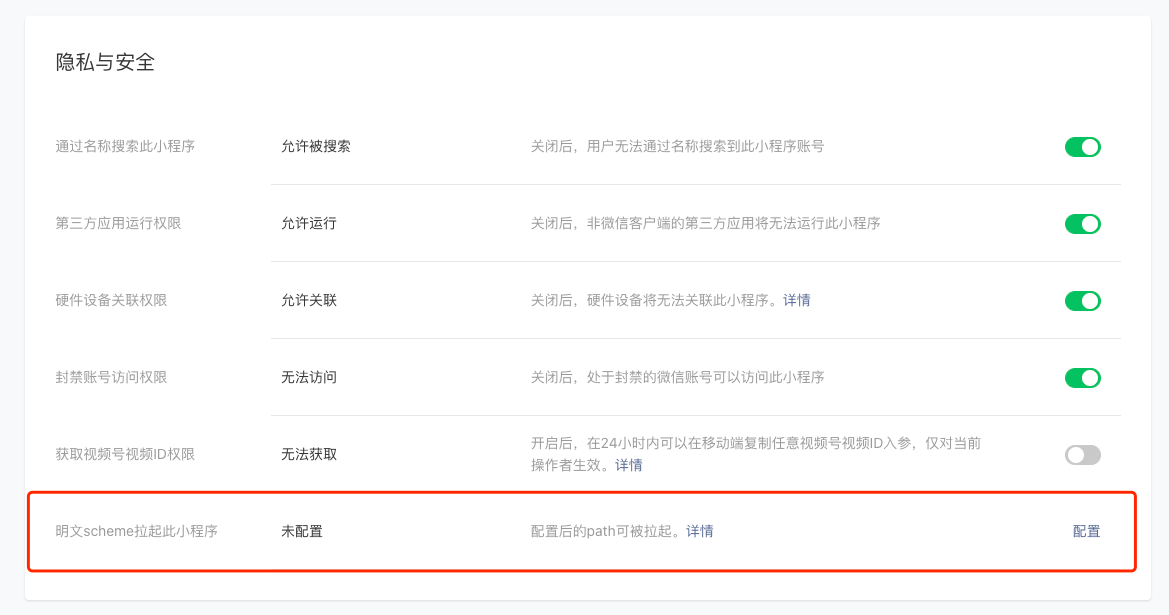This screenshot has height=615, width=1169.
Task: Select 隐私与安全 section heading
Action: [x=105, y=62]
